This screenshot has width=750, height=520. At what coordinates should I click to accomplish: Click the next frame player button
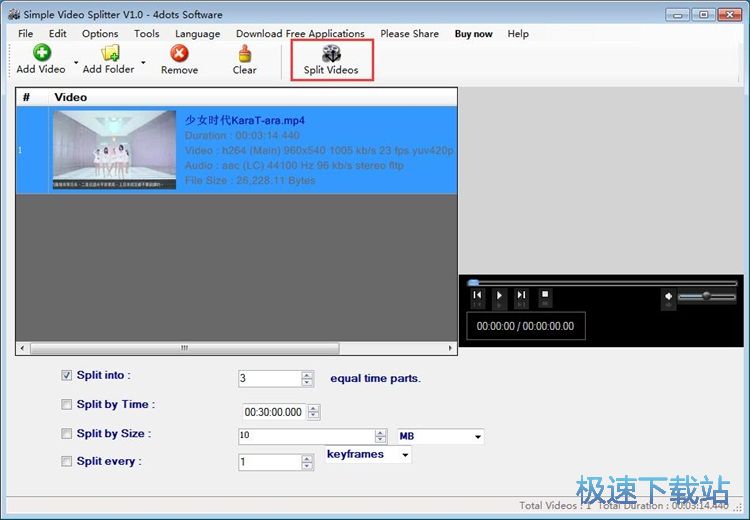pos(521,295)
